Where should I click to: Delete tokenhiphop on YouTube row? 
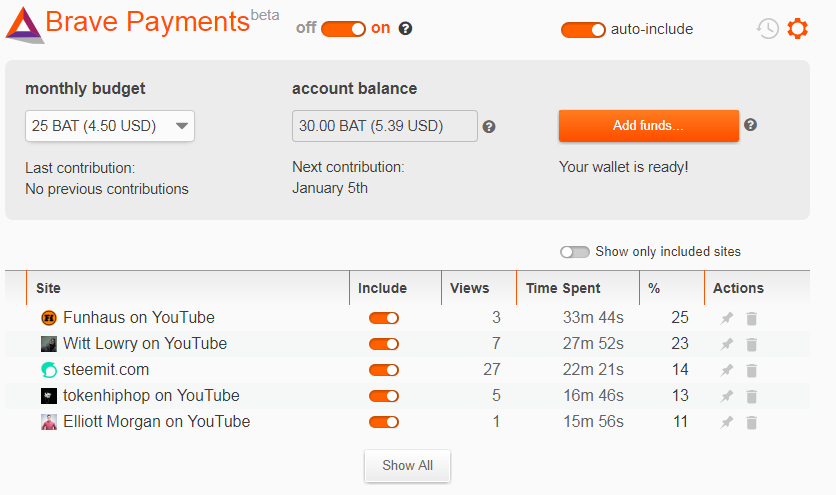(752, 396)
